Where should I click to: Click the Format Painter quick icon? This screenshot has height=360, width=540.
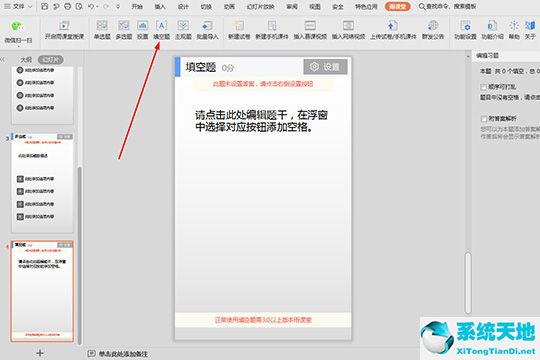tap(56, 6)
